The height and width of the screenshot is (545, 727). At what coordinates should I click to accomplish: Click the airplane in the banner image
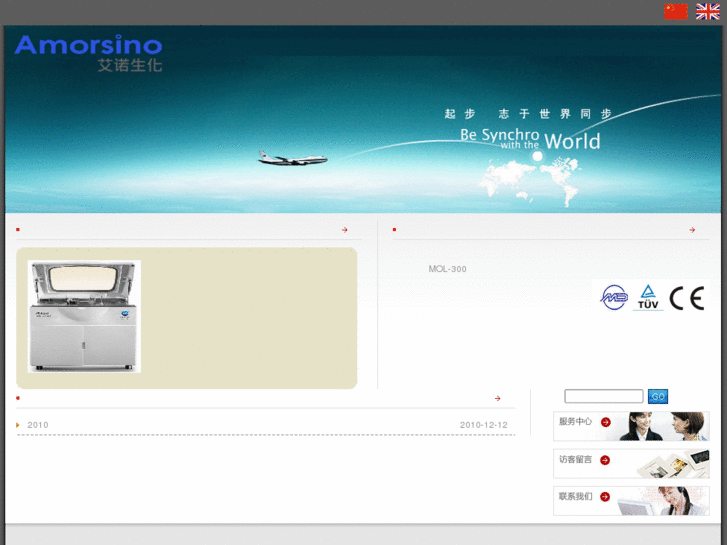(293, 158)
